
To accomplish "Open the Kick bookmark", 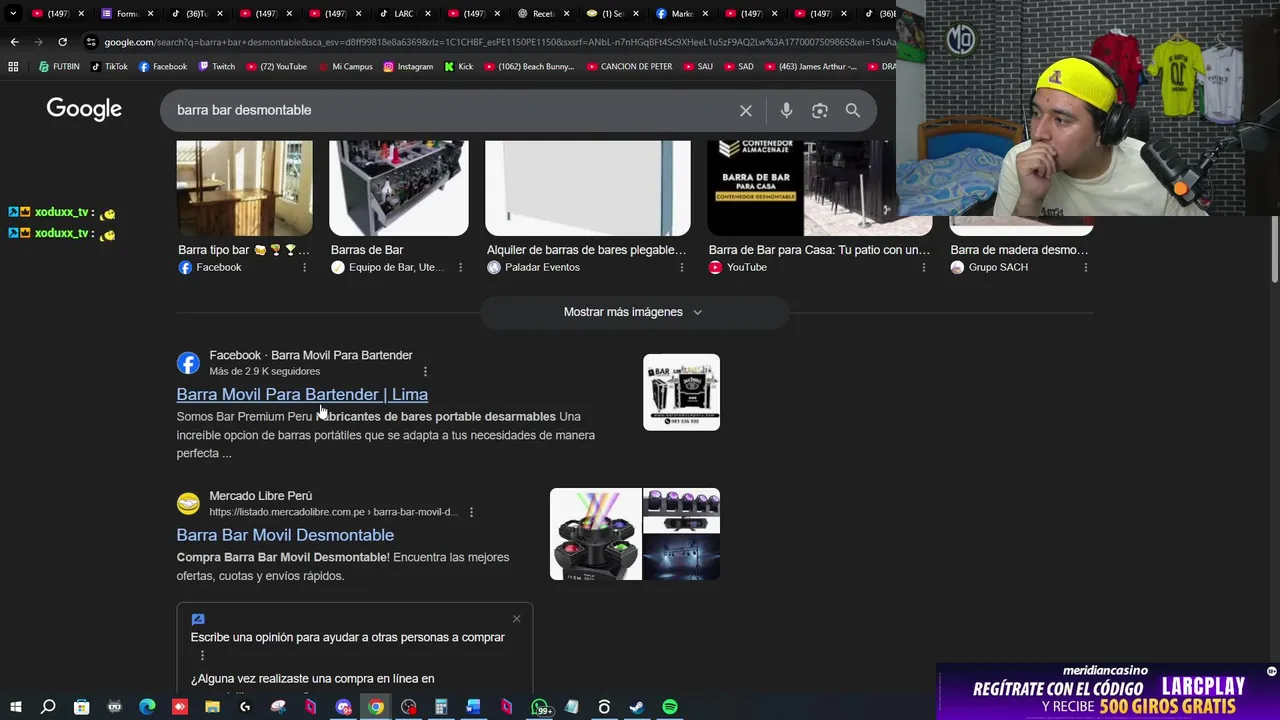I will (x=459, y=67).
